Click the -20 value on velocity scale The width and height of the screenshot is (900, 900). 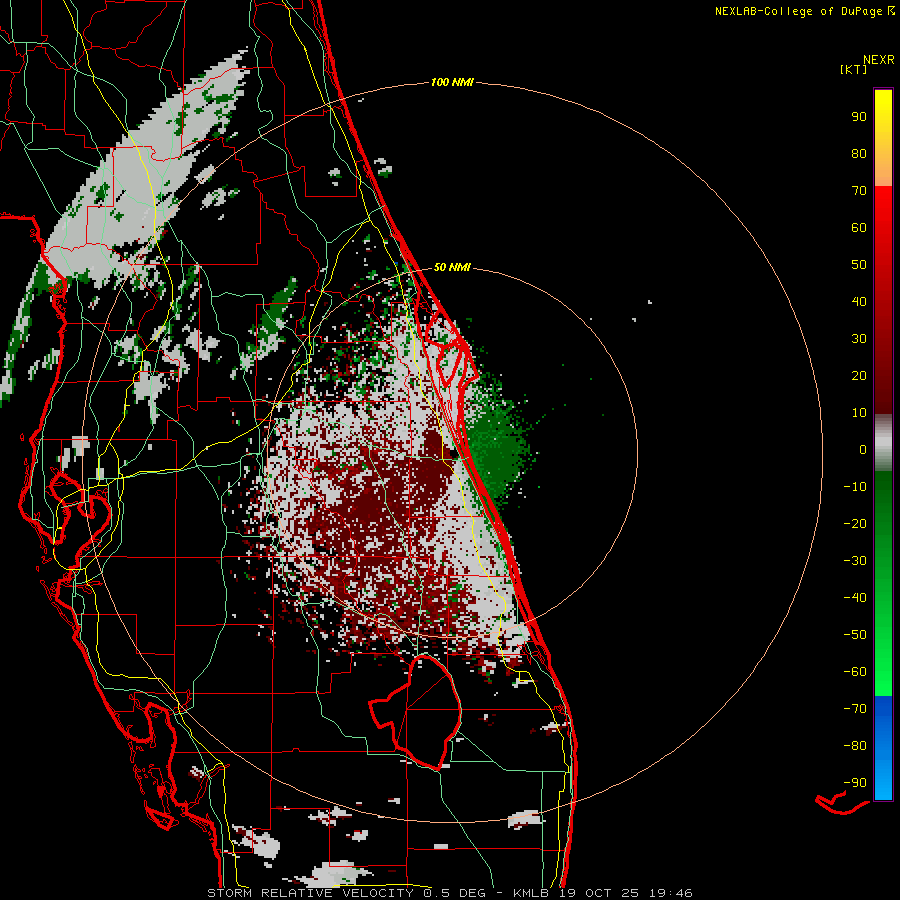[x=855, y=523]
